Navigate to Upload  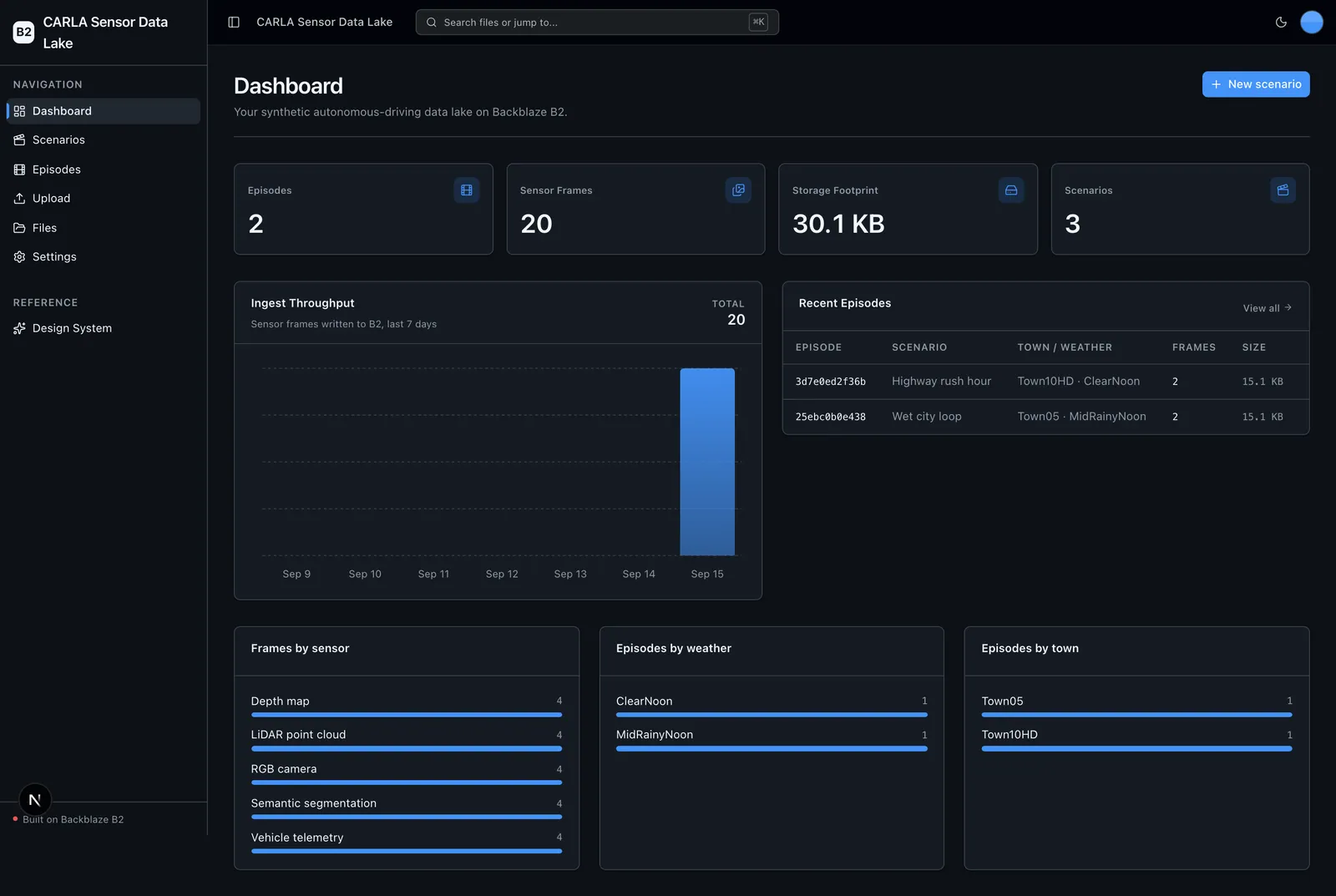click(x=104, y=199)
